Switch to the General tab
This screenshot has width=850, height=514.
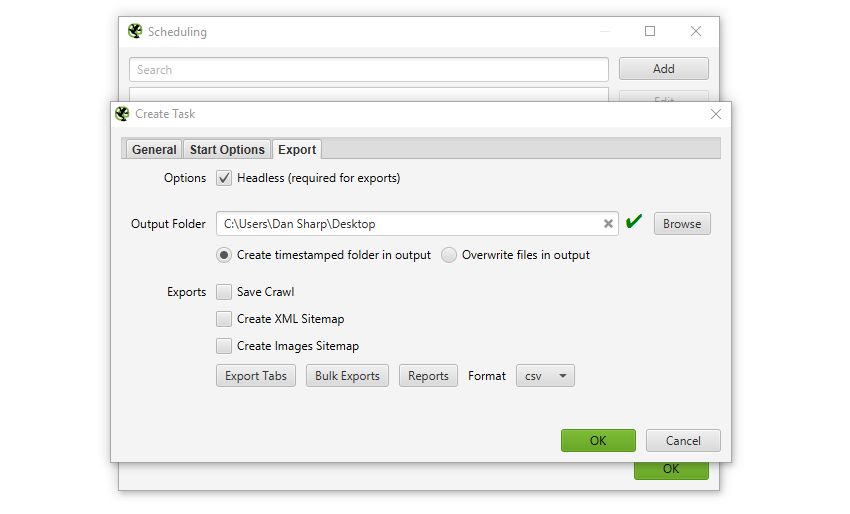click(x=154, y=150)
